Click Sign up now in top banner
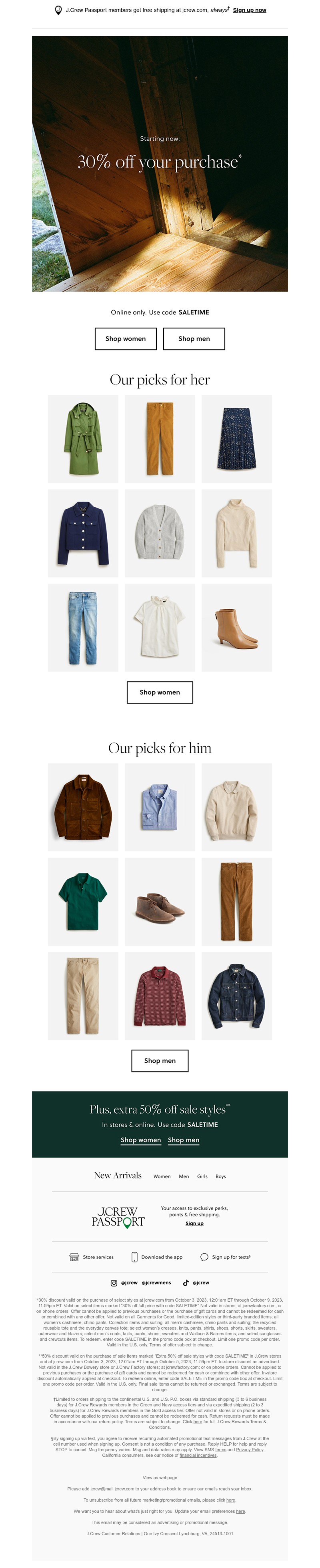Screen dimensions: 320x1568 (x=250, y=10)
